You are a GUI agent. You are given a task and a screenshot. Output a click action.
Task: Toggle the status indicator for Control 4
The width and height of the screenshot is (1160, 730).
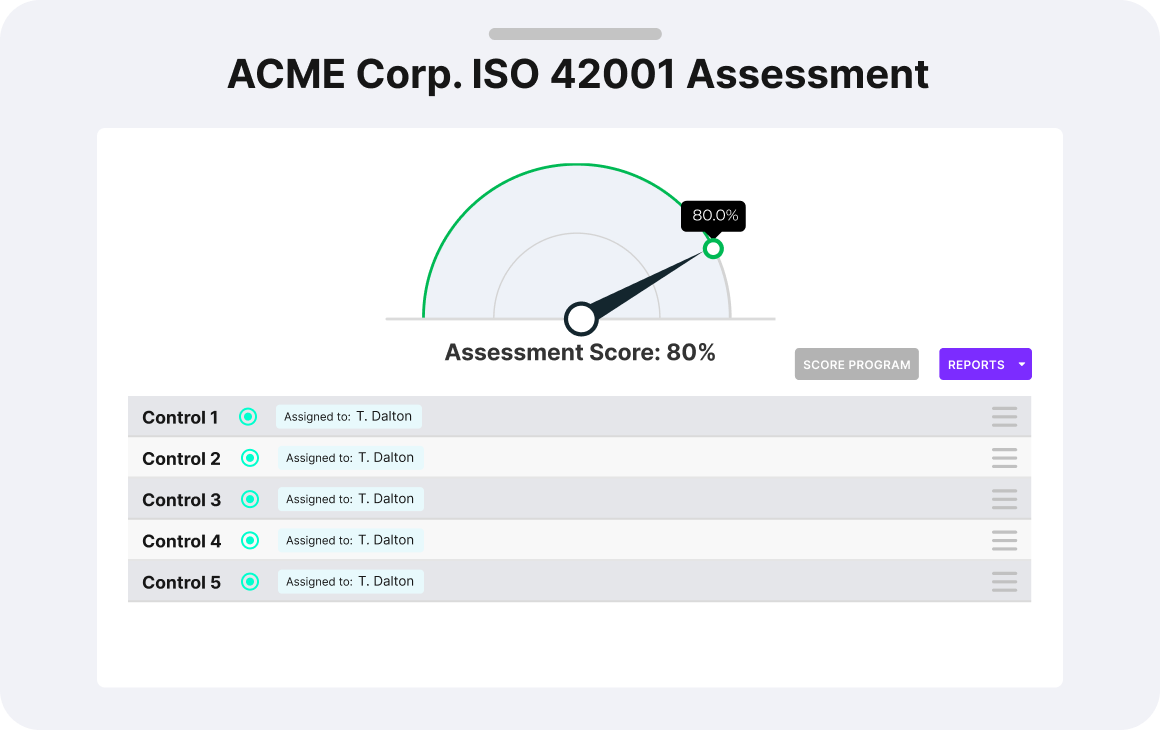tap(250, 541)
